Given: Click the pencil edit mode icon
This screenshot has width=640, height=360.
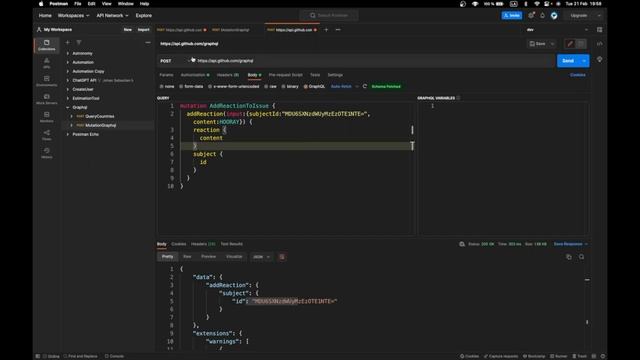Looking at the screenshot, I should [x=570, y=44].
